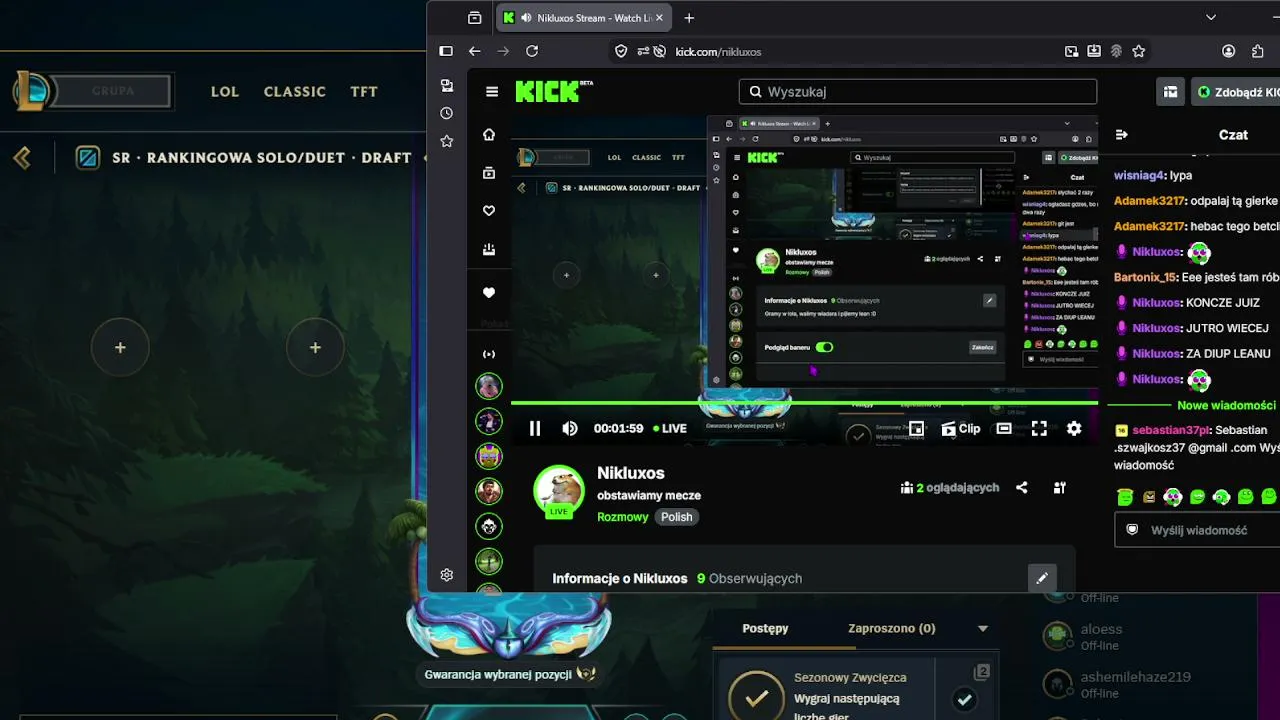Bookmark this page with the star
1280x720 pixels.
click(1138, 51)
